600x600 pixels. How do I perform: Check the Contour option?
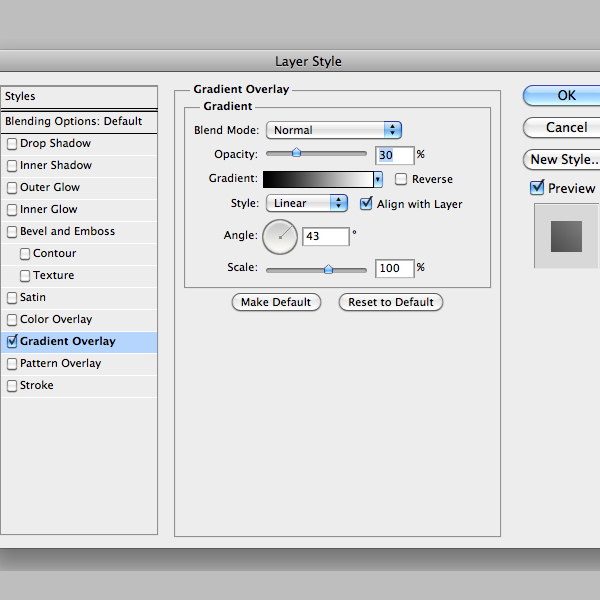click(x=25, y=254)
